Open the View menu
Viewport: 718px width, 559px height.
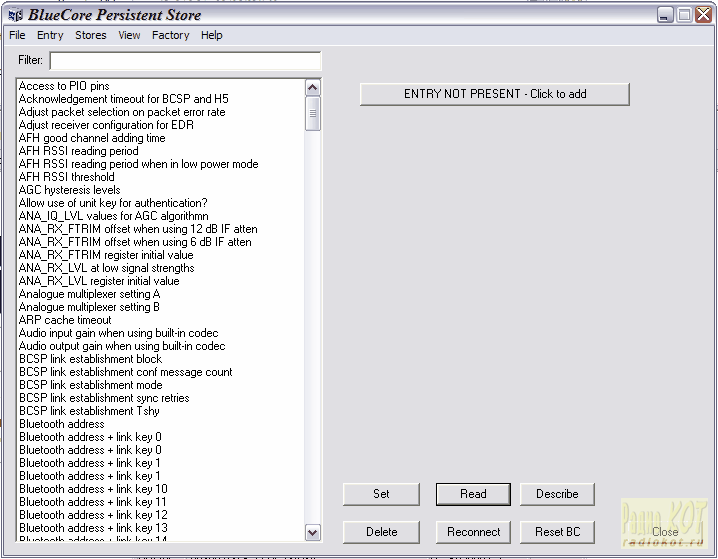pos(129,35)
